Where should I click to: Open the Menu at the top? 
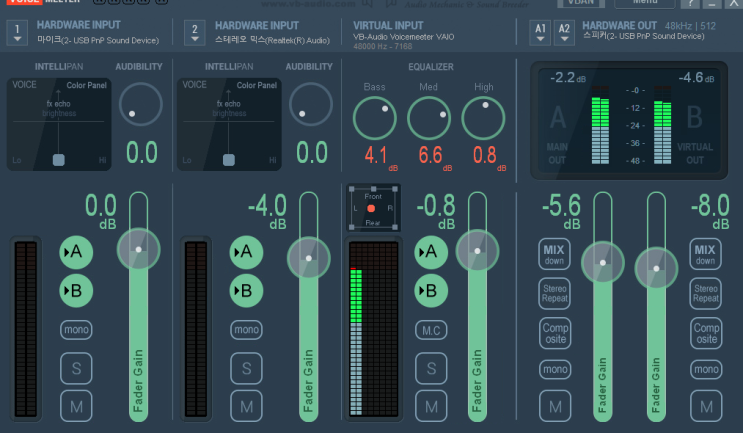click(x=644, y=3)
